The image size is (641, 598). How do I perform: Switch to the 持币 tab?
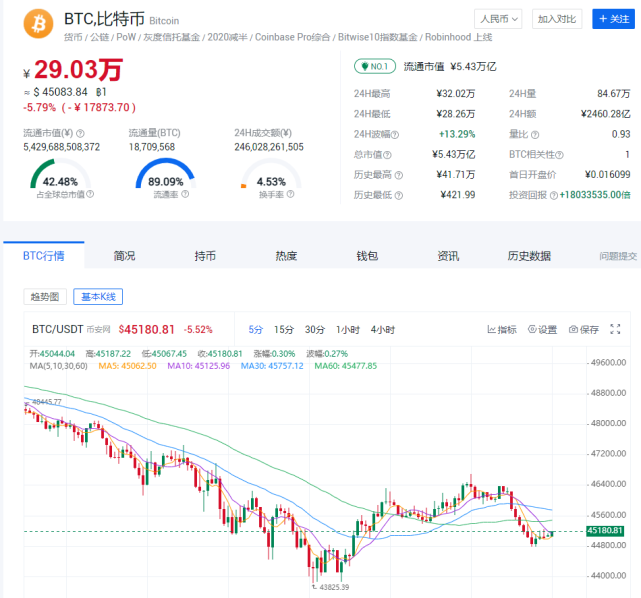205,256
